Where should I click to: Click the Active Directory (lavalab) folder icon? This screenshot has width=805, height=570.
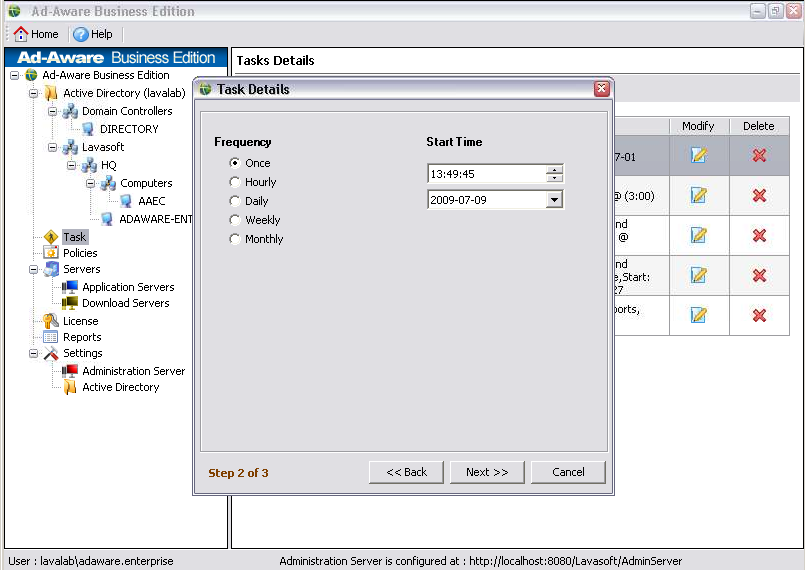click(x=51, y=93)
